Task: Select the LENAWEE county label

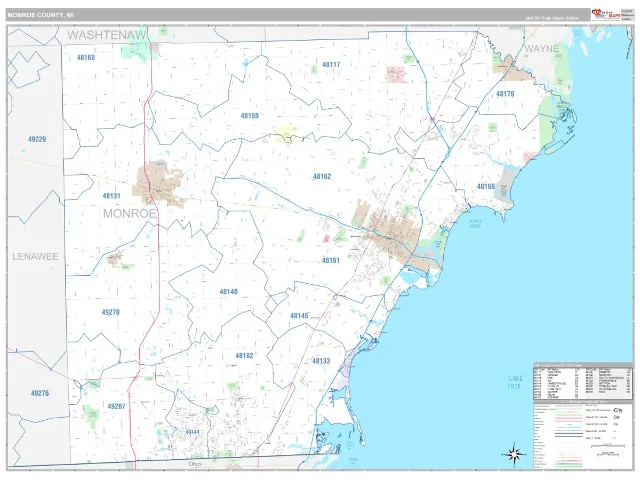Action: pos(36,257)
